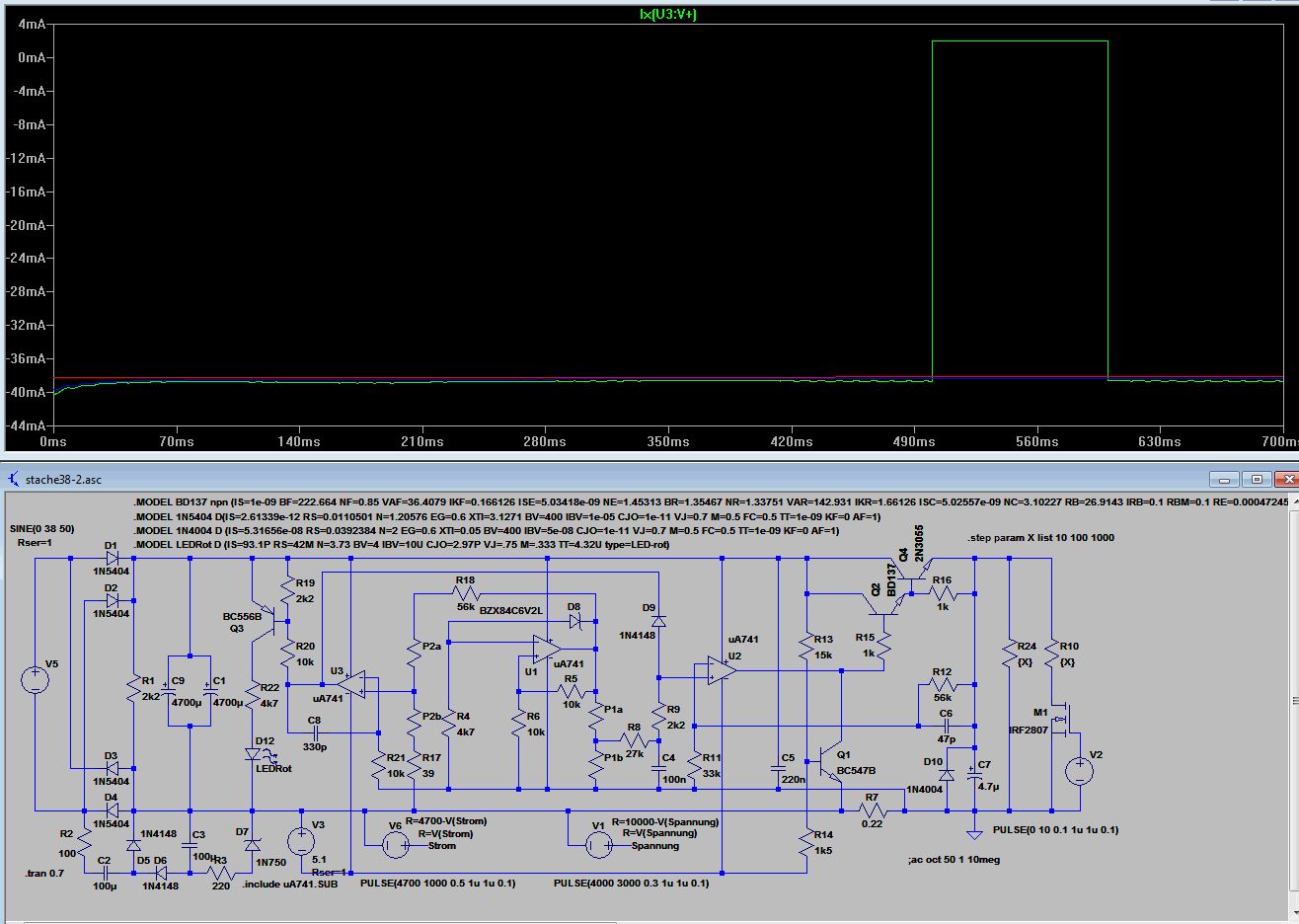Restore the stache38-2.asc schematic window

point(1257,479)
